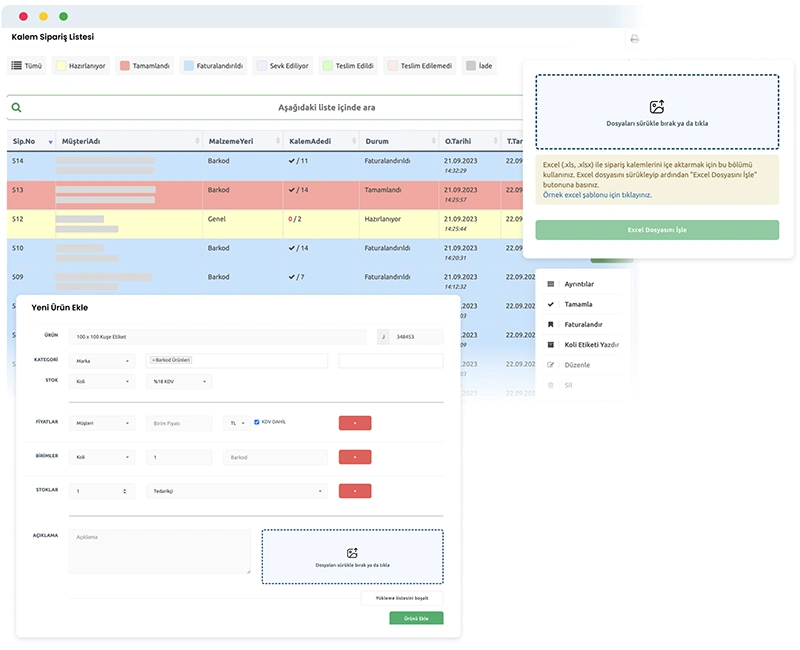This screenshot has width=800, height=650.
Task: Click the Stoklar quantity stepper arrows
Action: click(x=124, y=491)
